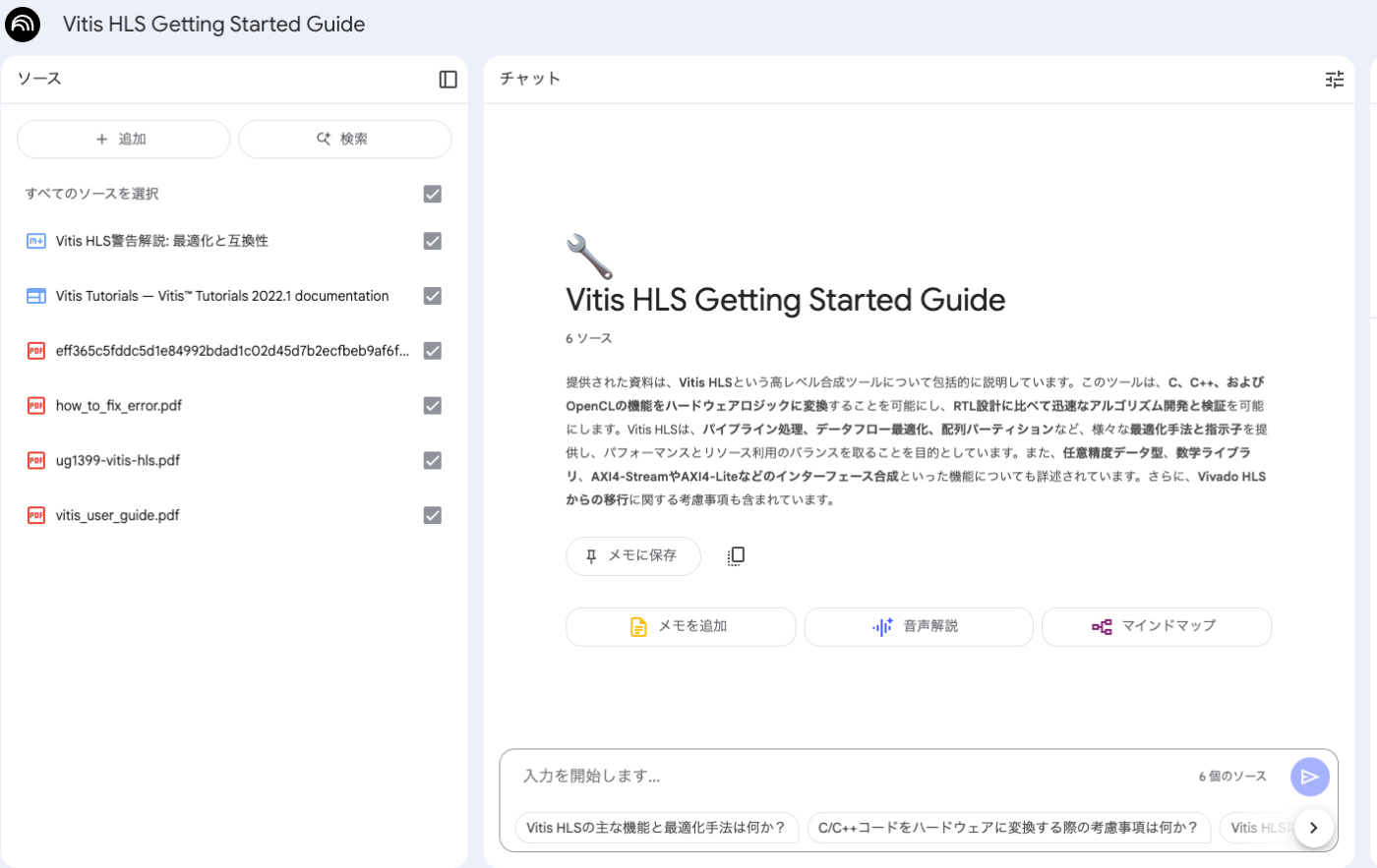Viewport: 1377px width, 868px height.
Task: Click the markdown icon beside Vitis HLS警告解説
Action: pyautogui.click(x=36, y=241)
